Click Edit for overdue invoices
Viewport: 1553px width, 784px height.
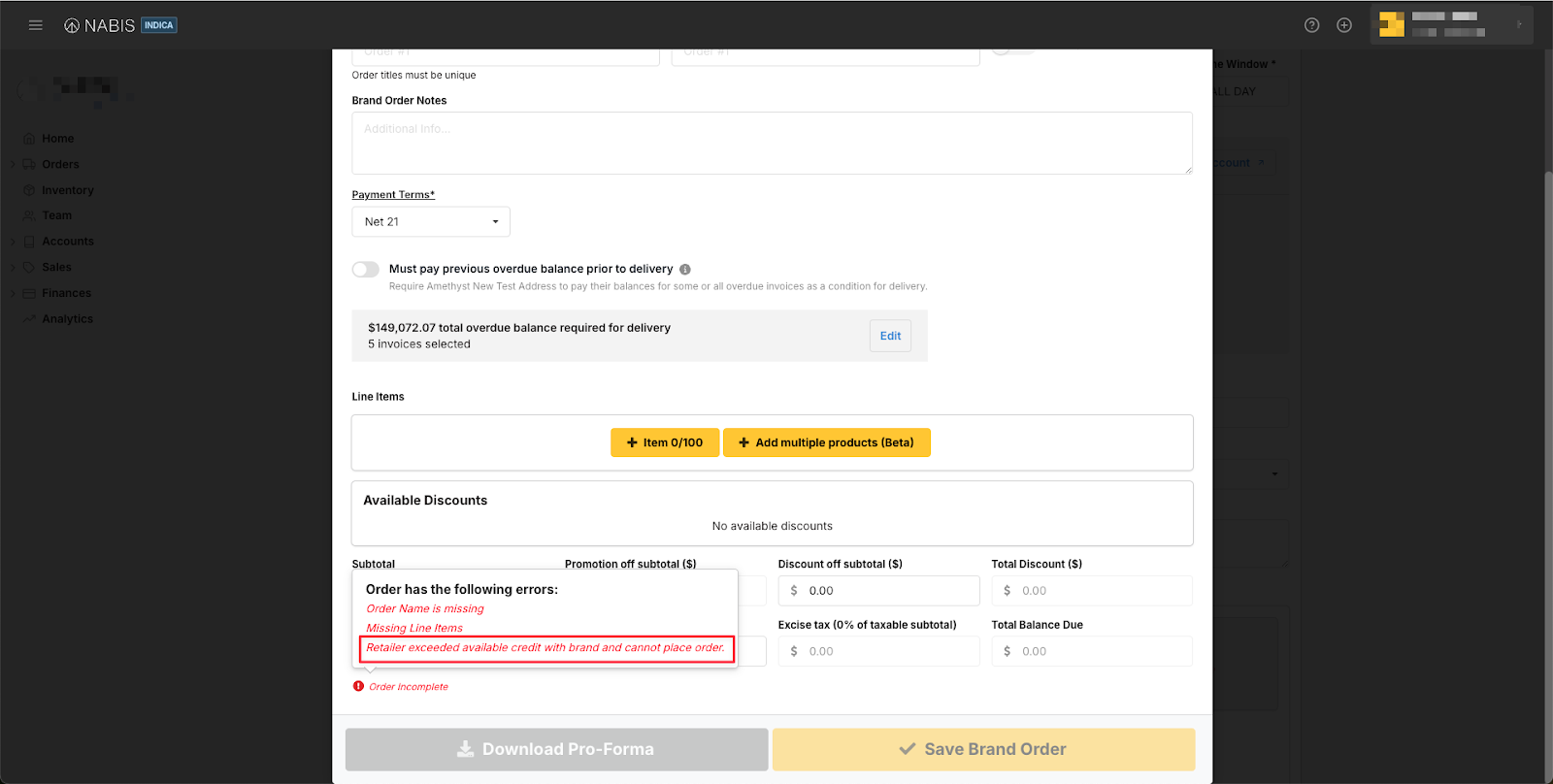[890, 336]
